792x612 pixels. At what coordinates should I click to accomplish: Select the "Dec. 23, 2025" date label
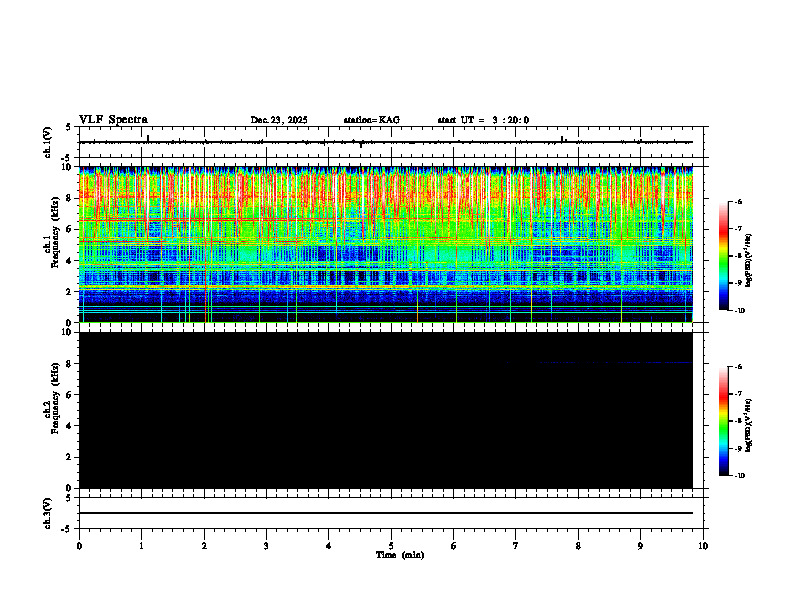pyautogui.click(x=279, y=120)
